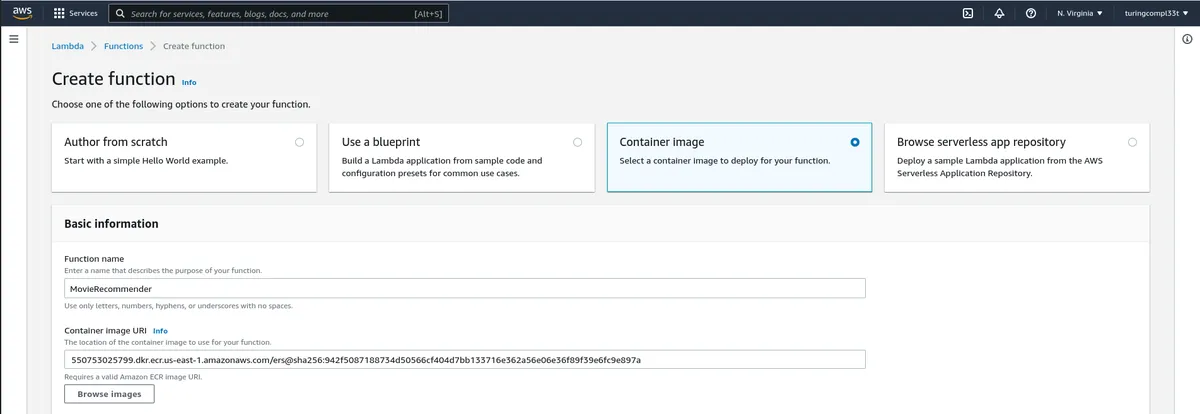Select Author from scratch radio button
This screenshot has height=414, width=1200.
tap(299, 142)
